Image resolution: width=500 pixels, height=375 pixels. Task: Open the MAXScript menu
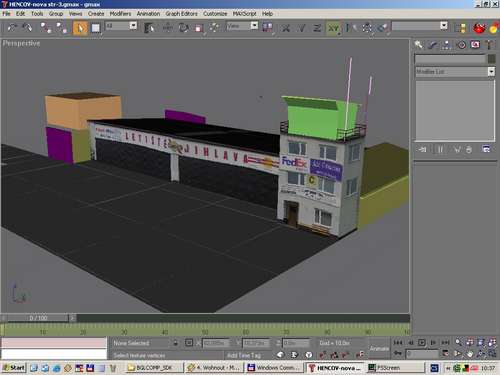tap(245, 14)
